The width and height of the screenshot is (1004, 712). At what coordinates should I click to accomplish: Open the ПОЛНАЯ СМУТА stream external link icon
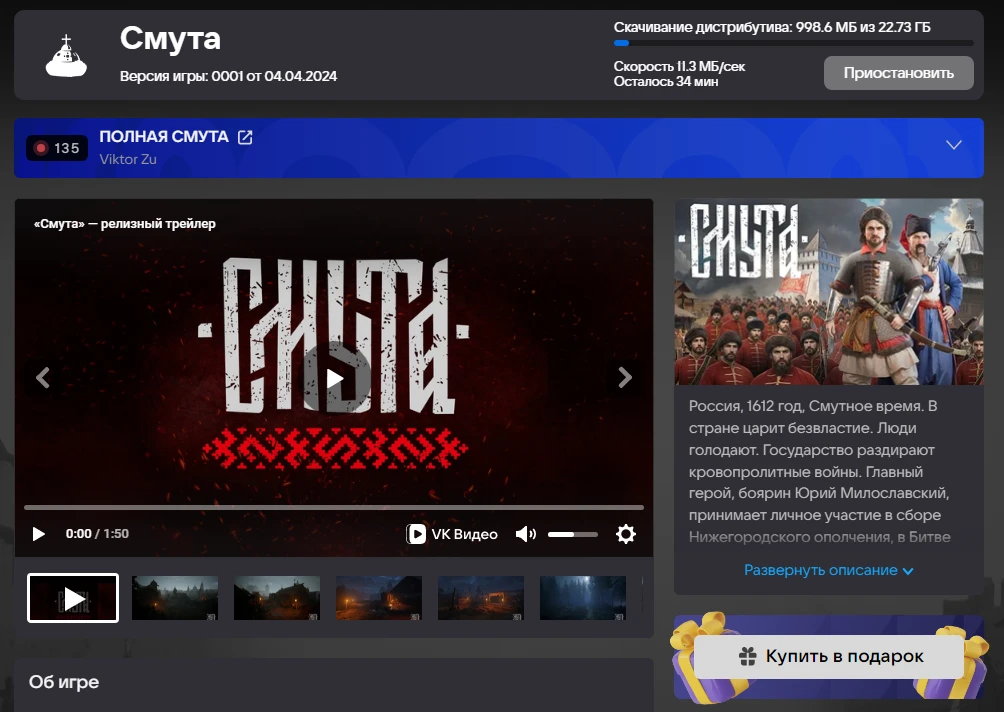[245, 137]
